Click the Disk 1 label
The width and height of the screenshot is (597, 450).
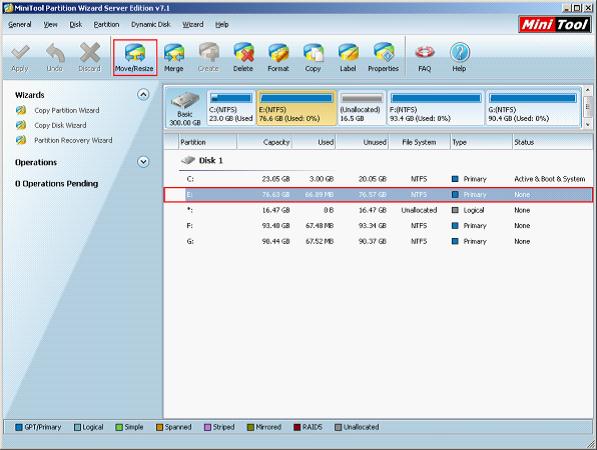tap(211, 160)
